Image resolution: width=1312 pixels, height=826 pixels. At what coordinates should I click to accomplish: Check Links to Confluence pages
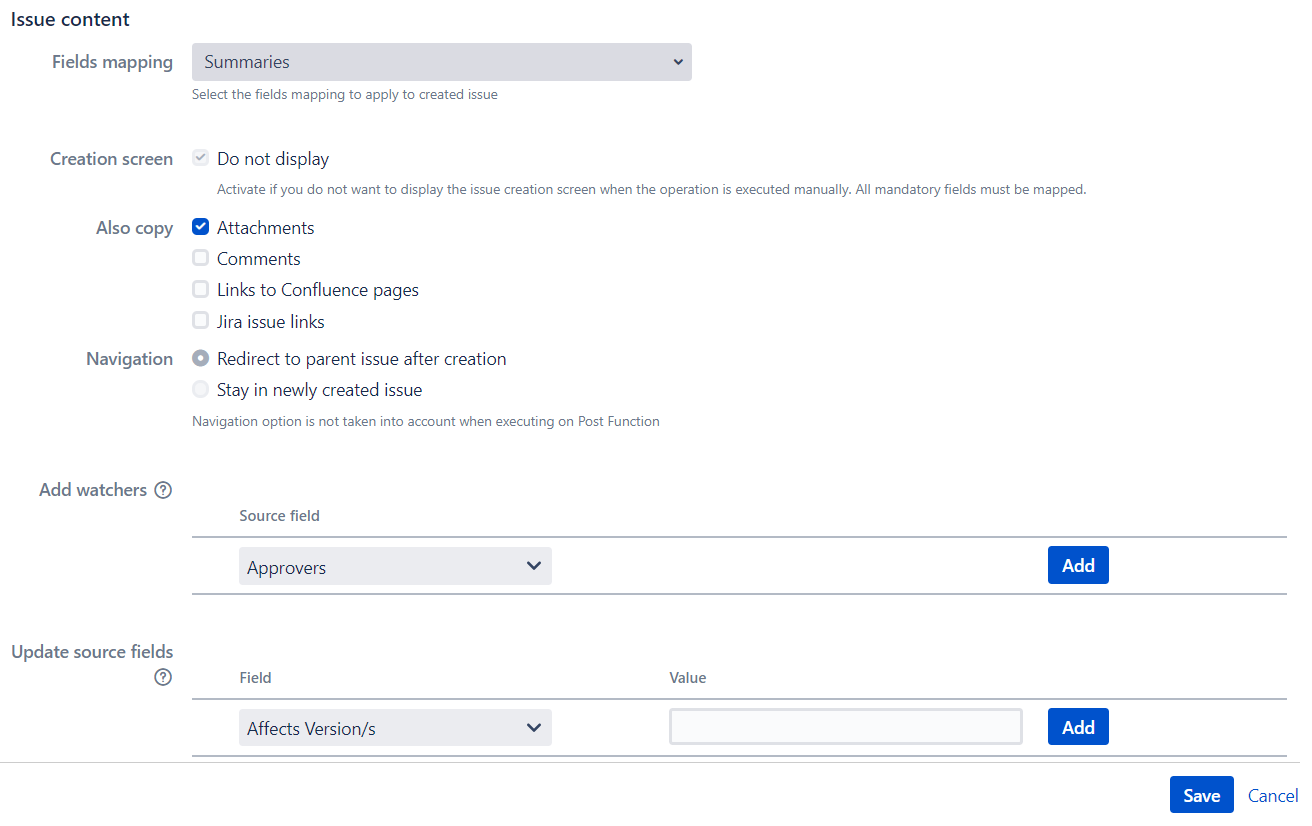pyautogui.click(x=200, y=289)
